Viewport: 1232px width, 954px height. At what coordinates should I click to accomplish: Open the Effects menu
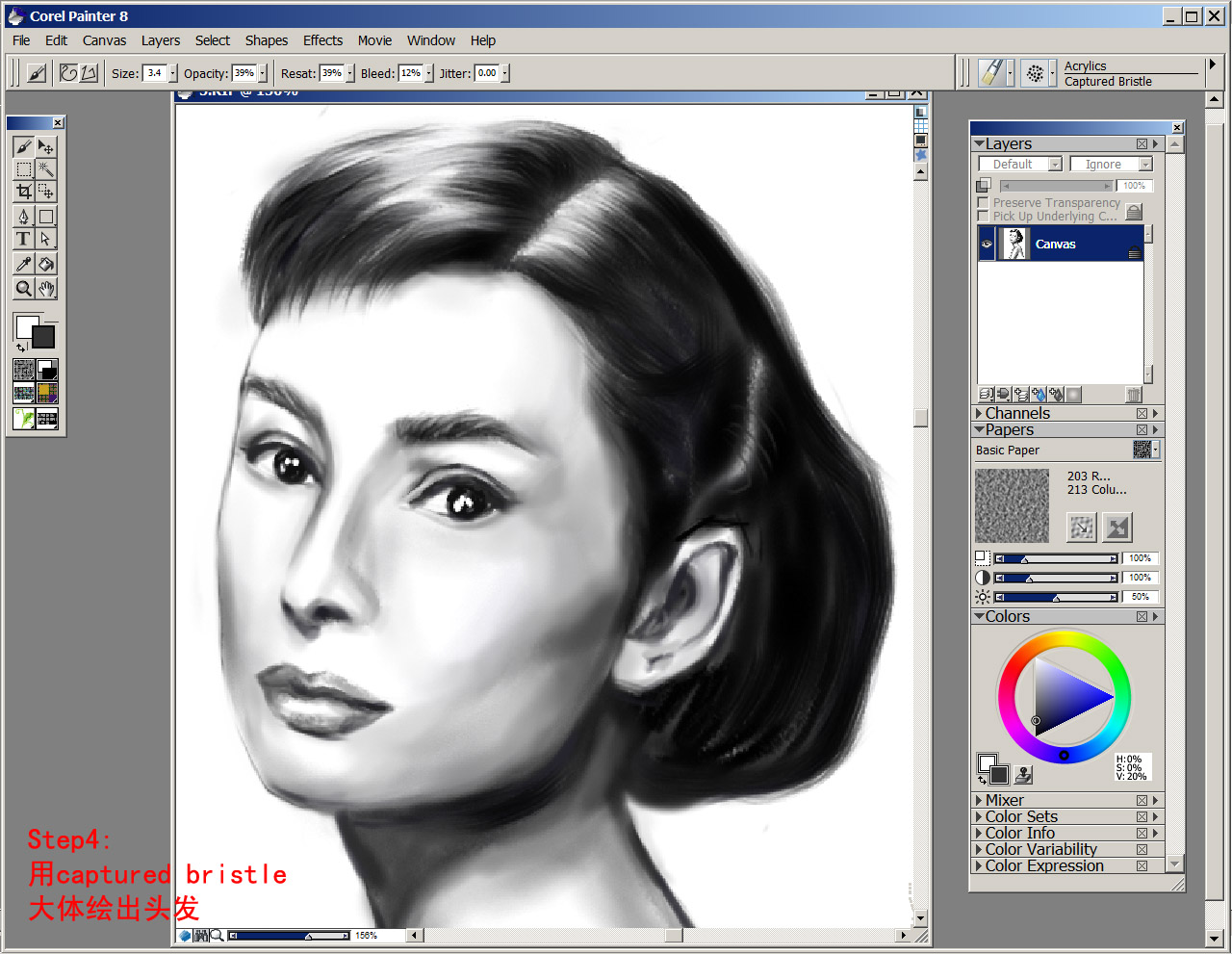pyautogui.click(x=322, y=40)
